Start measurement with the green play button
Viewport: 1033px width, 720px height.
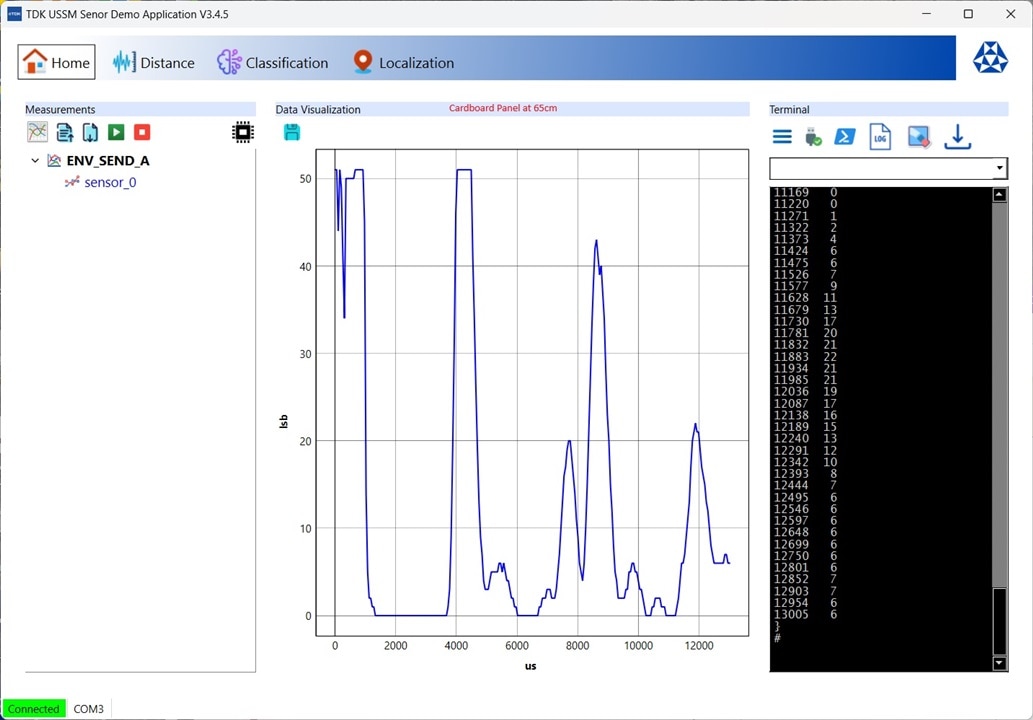tap(116, 132)
